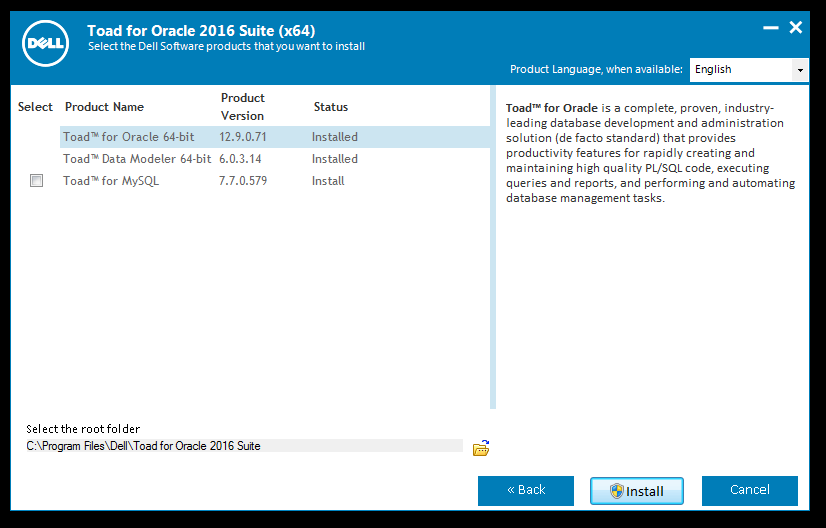This screenshot has height=528, width=826.
Task: Open the root folder browse icon
Action: pyautogui.click(x=481, y=448)
